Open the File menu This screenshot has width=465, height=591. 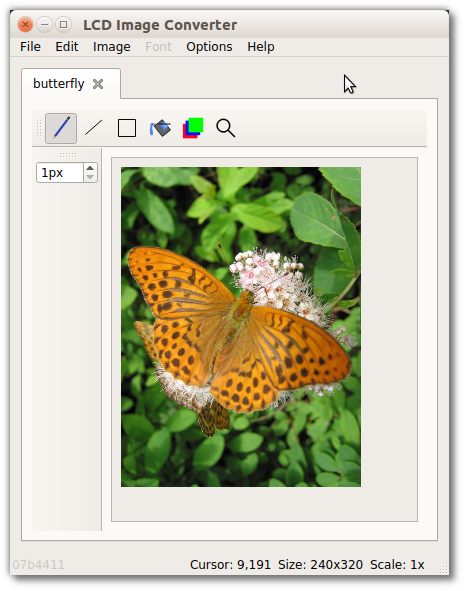pos(31,47)
